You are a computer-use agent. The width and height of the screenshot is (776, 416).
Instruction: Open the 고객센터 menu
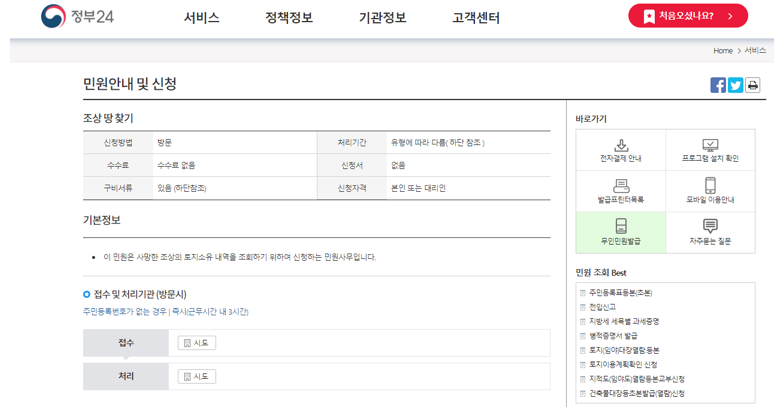tap(476, 18)
